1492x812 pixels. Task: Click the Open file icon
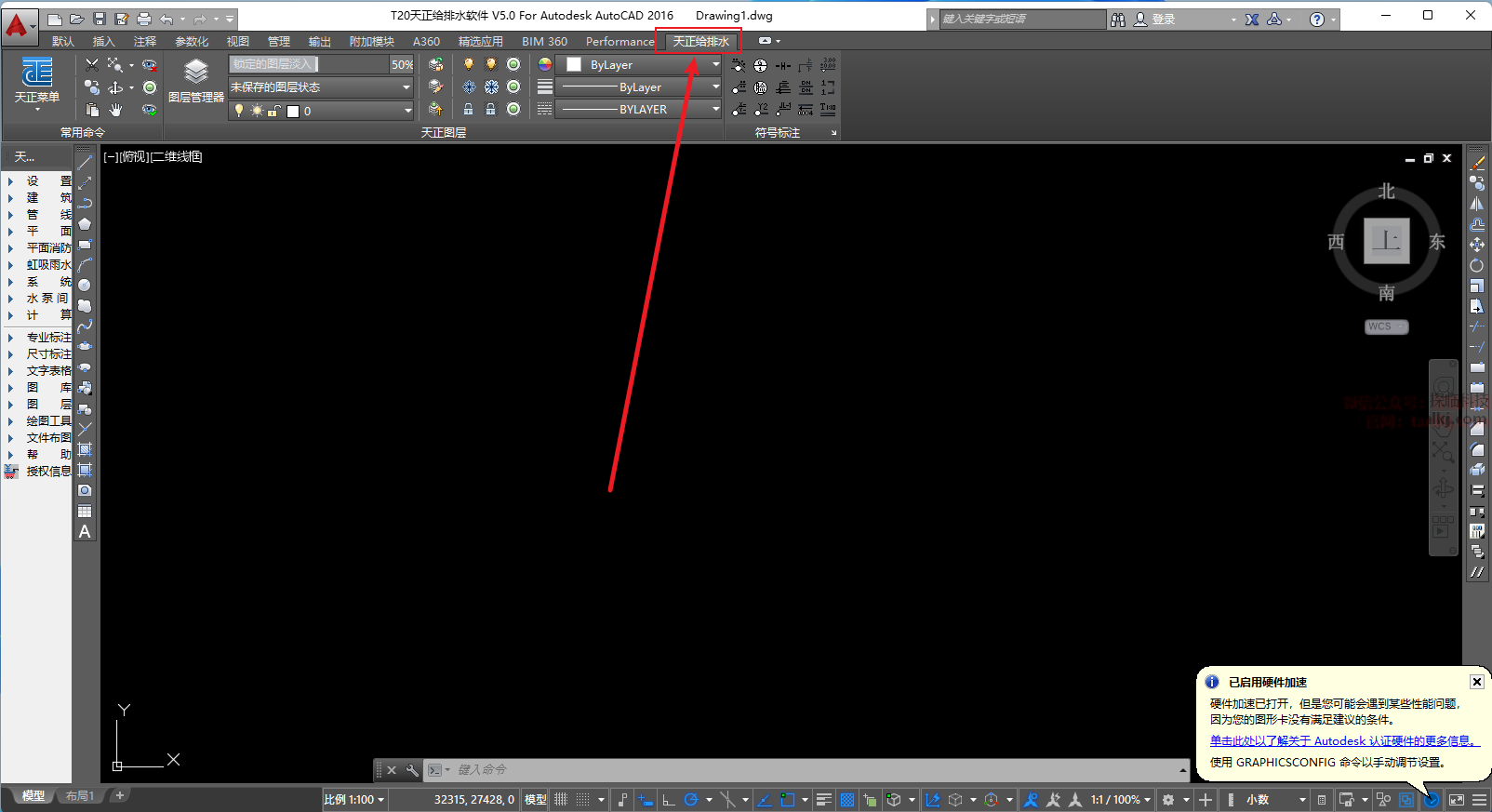pyautogui.click(x=77, y=19)
